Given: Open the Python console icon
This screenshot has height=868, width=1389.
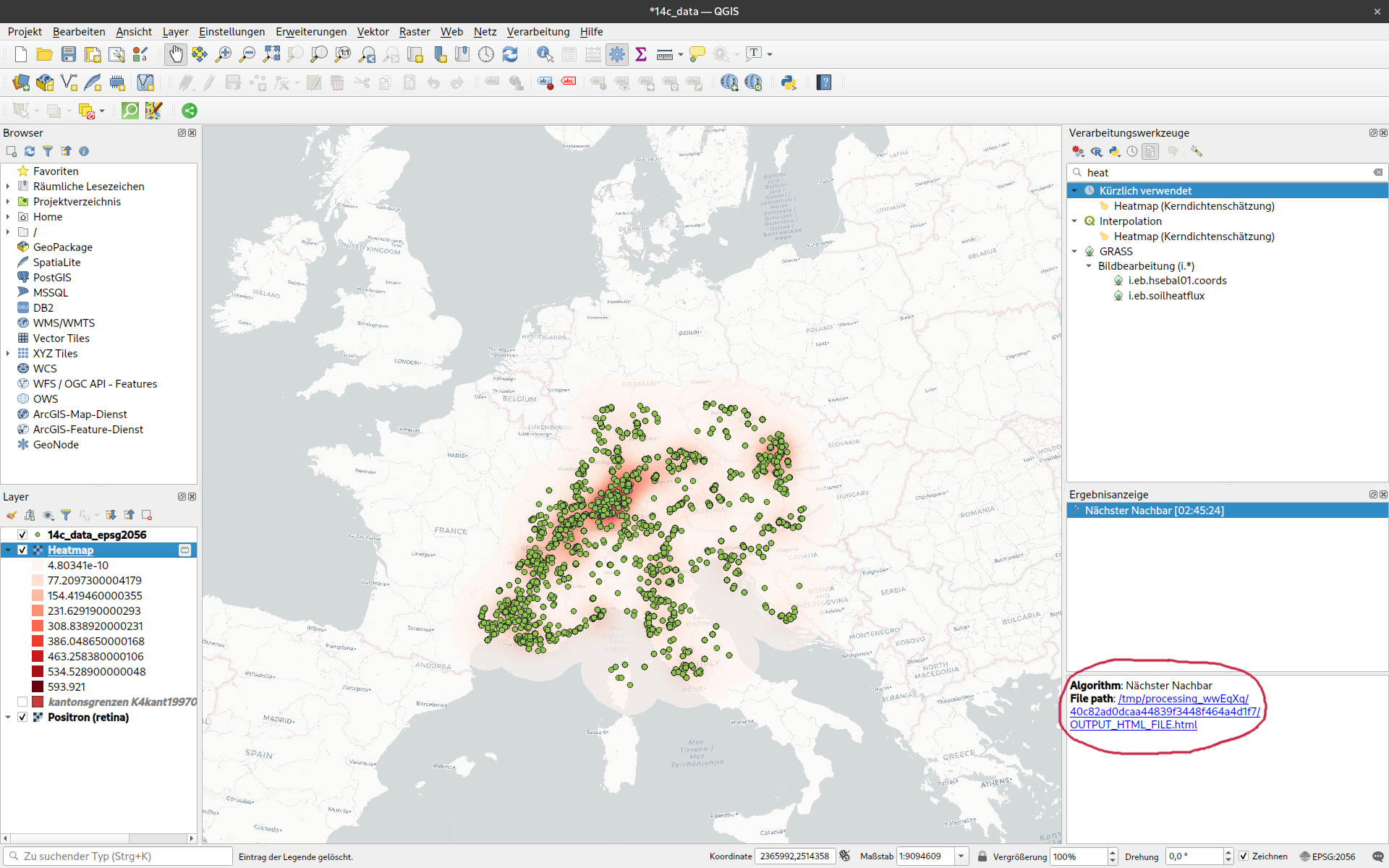Looking at the screenshot, I should [789, 82].
